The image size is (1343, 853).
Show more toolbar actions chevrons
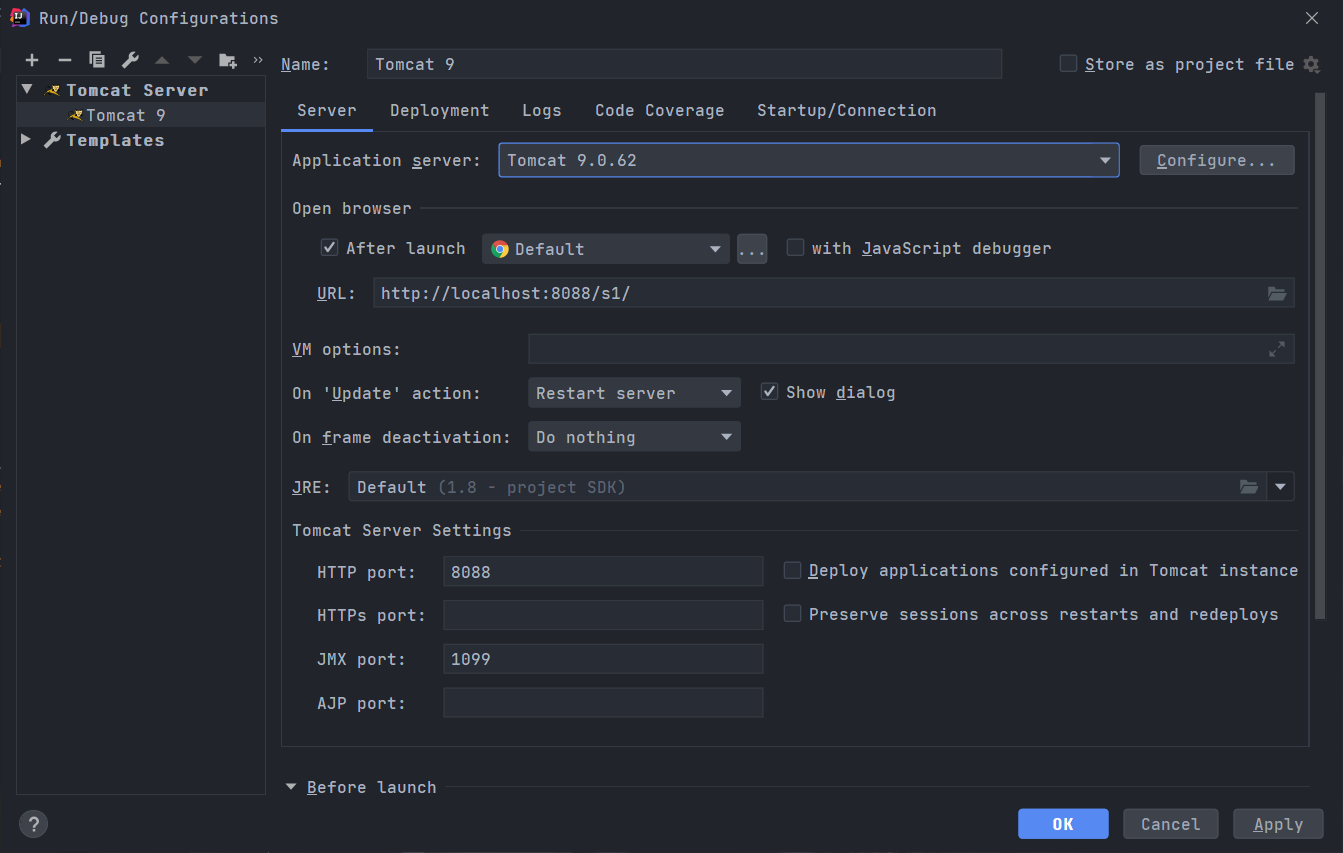[257, 60]
